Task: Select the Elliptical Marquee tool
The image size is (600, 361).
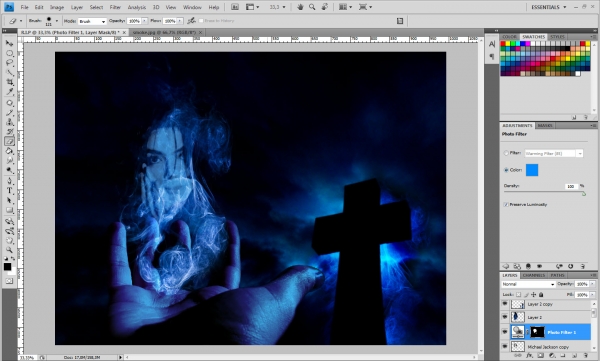Action: [x=9, y=53]
